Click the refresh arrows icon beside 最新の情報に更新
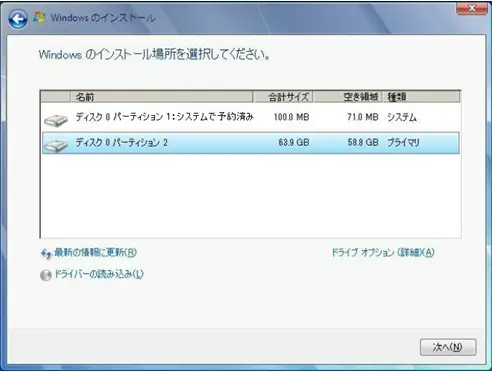Viewport: 492px width, 372px height. [x=46, y=254]
